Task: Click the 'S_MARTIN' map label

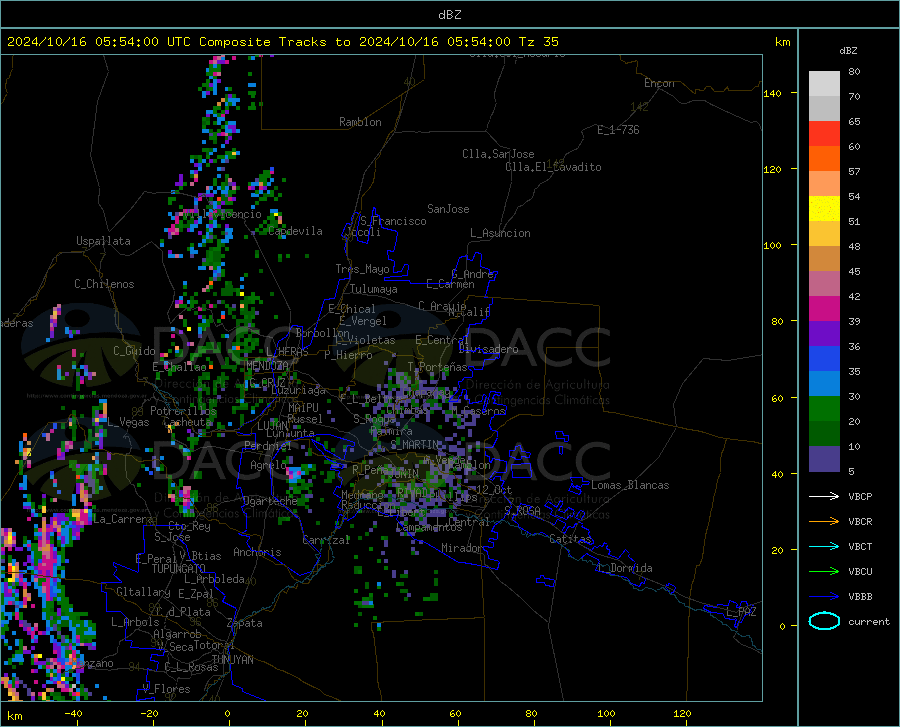Action: tap(416, 445)
